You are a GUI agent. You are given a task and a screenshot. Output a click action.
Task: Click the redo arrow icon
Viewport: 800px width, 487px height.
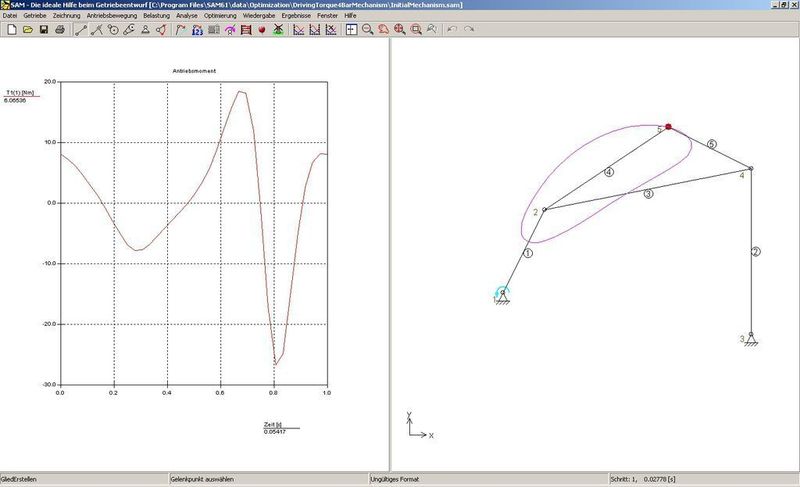469,30
